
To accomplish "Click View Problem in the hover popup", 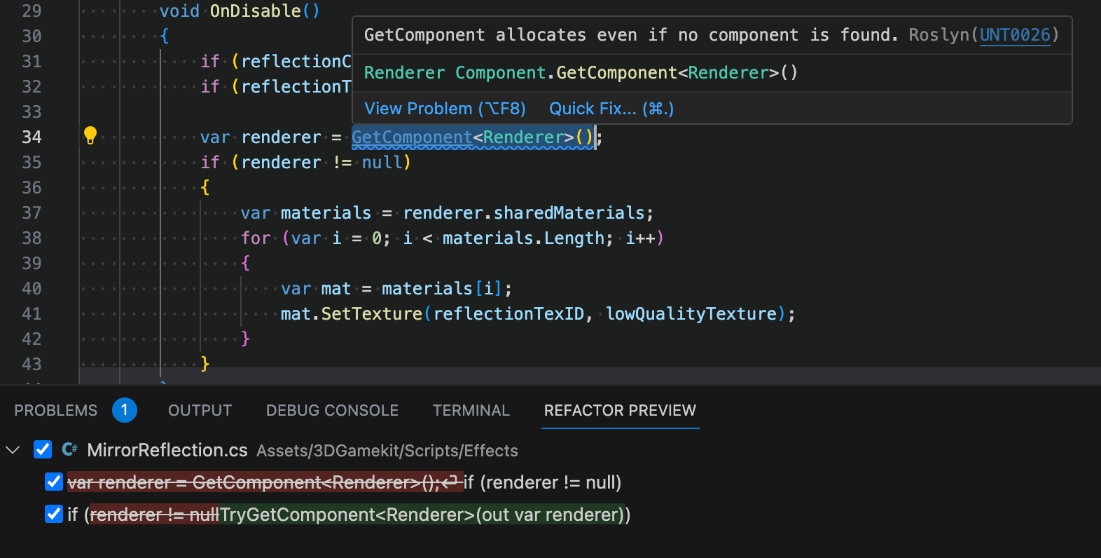I will [445, 108].
